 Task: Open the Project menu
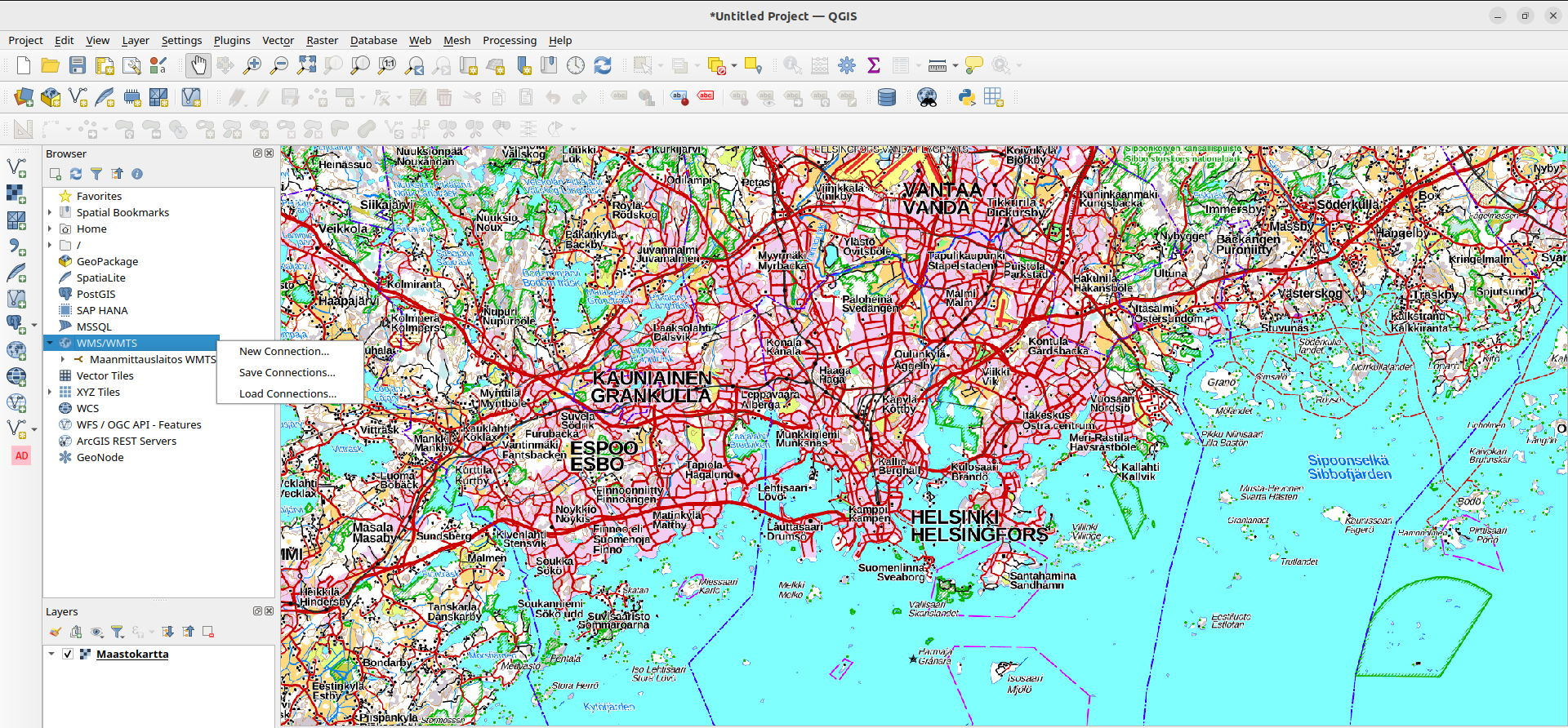pyautogui.click(x=25, y=40)
